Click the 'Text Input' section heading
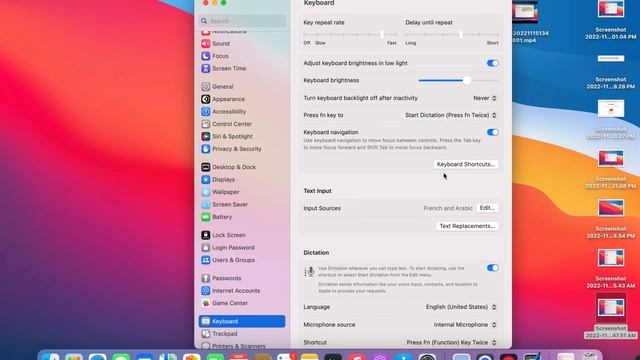This screenshot has height=360, width=640. click(317, 191)
